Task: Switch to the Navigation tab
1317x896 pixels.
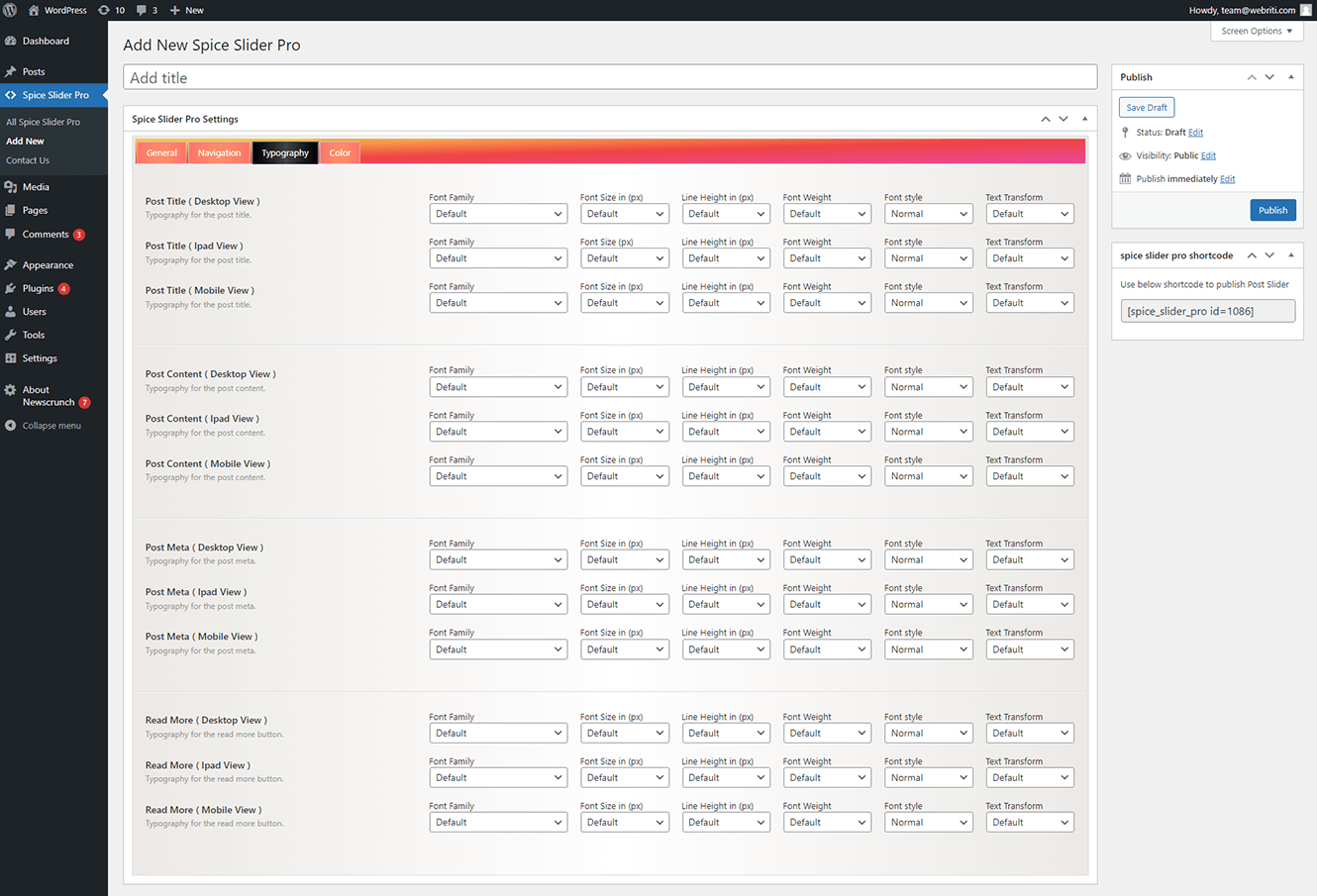Action: coord(219,152)
